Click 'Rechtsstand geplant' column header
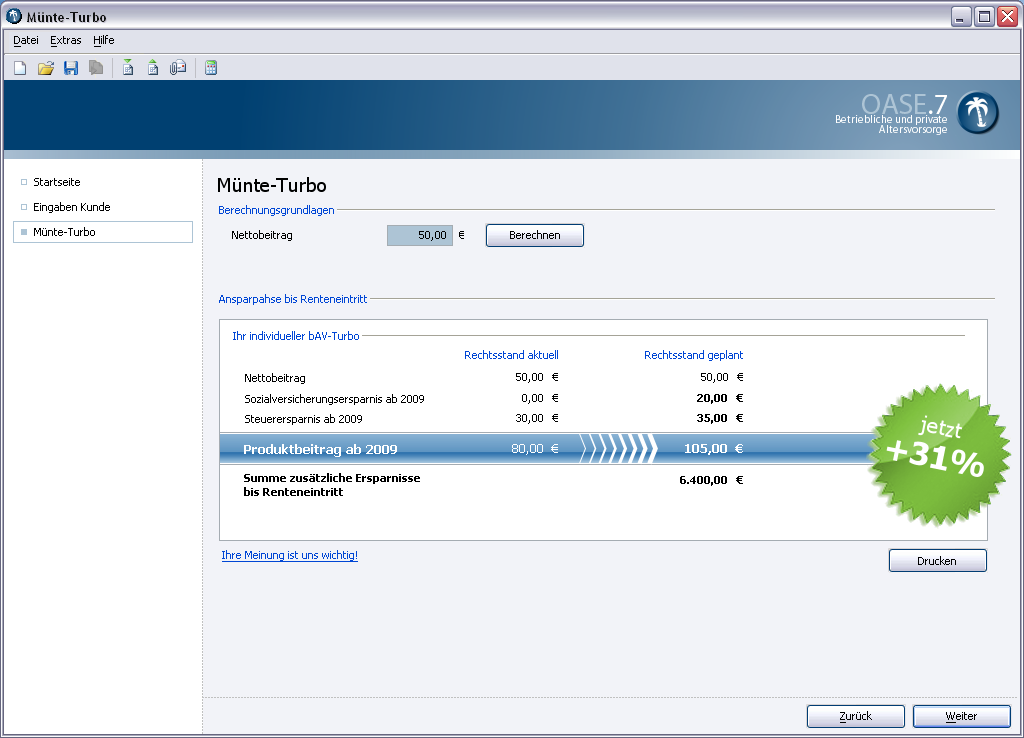This screenshot has height=738, width=1024. (x=694, y=355)
